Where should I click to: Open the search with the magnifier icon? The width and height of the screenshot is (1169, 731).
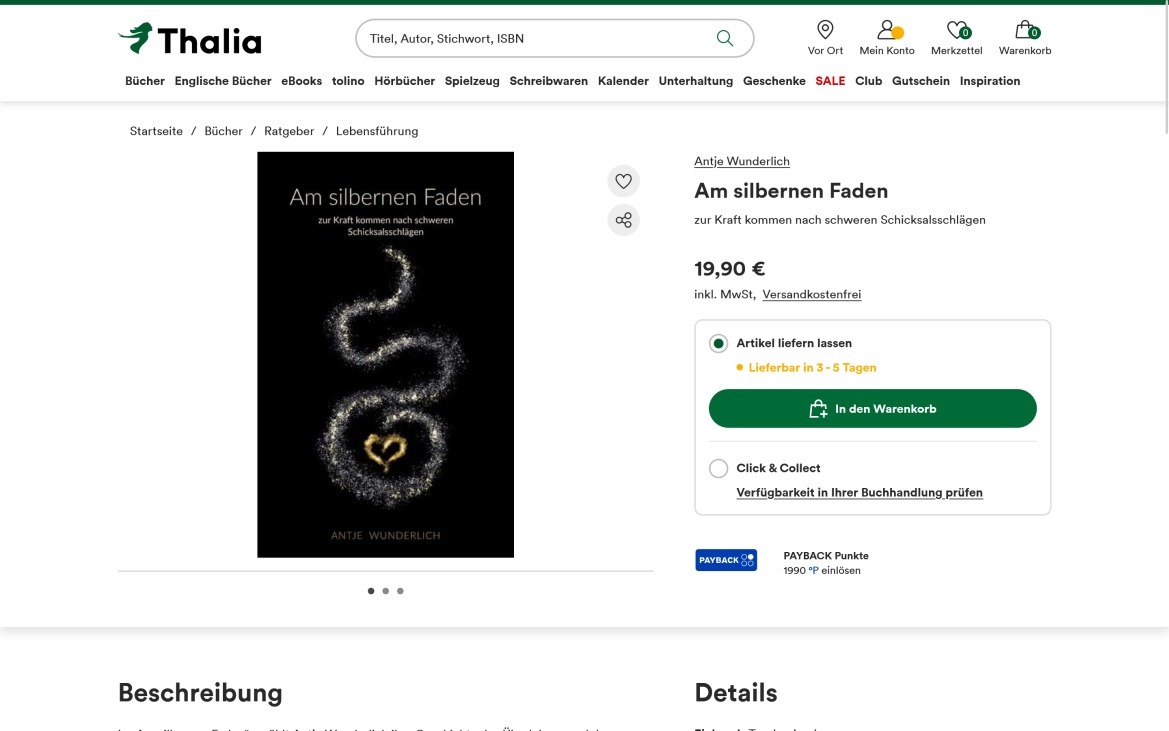coord(724,38)
